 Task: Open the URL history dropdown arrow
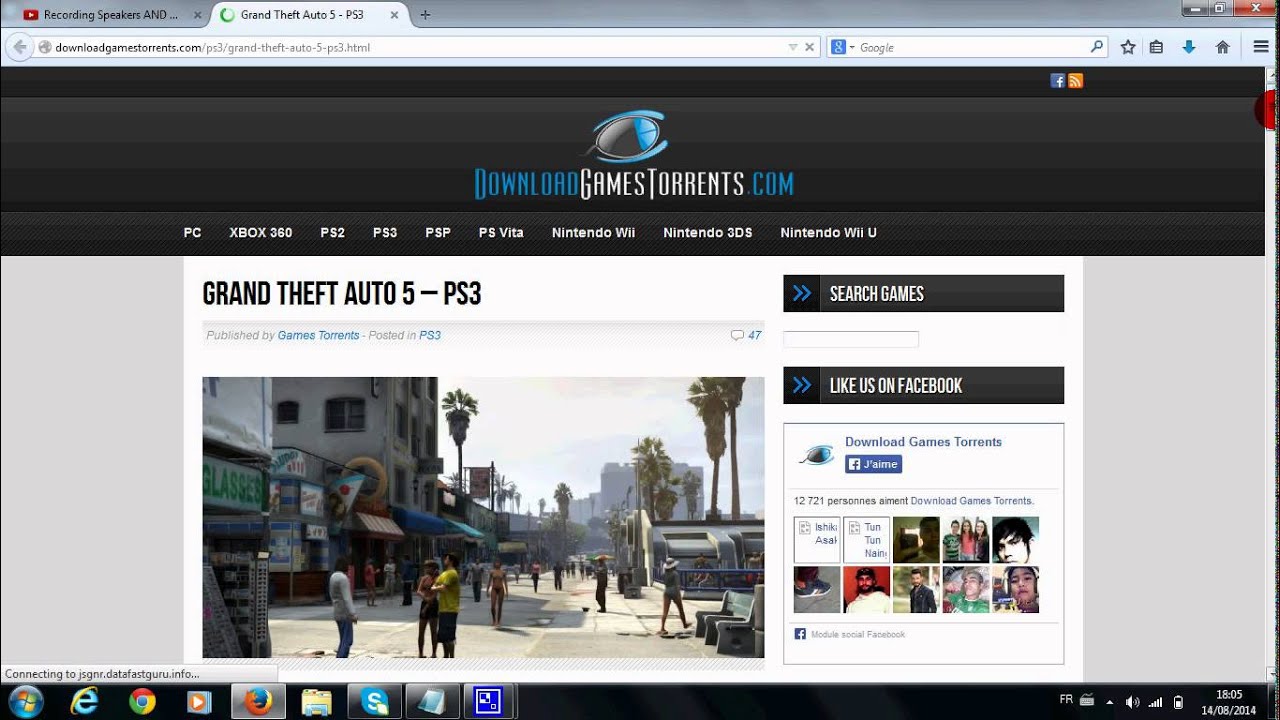click(793, 47)
